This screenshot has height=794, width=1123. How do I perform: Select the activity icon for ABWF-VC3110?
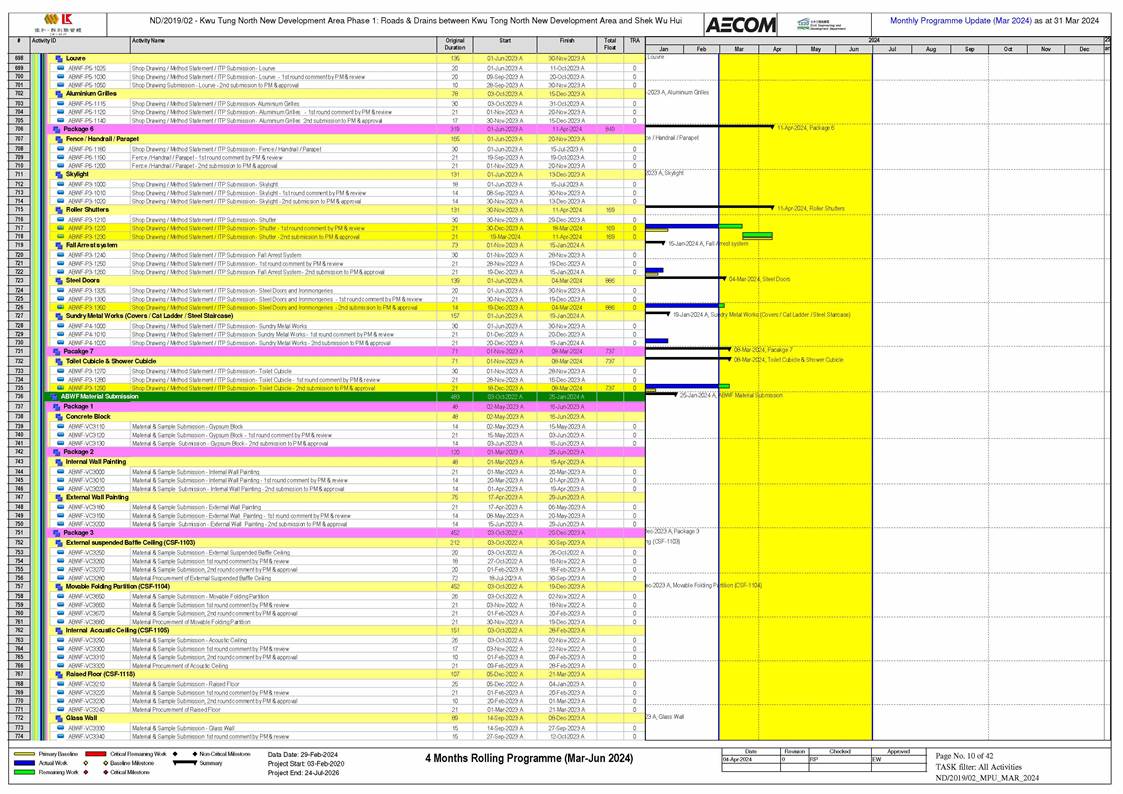[x=60, y=426]
